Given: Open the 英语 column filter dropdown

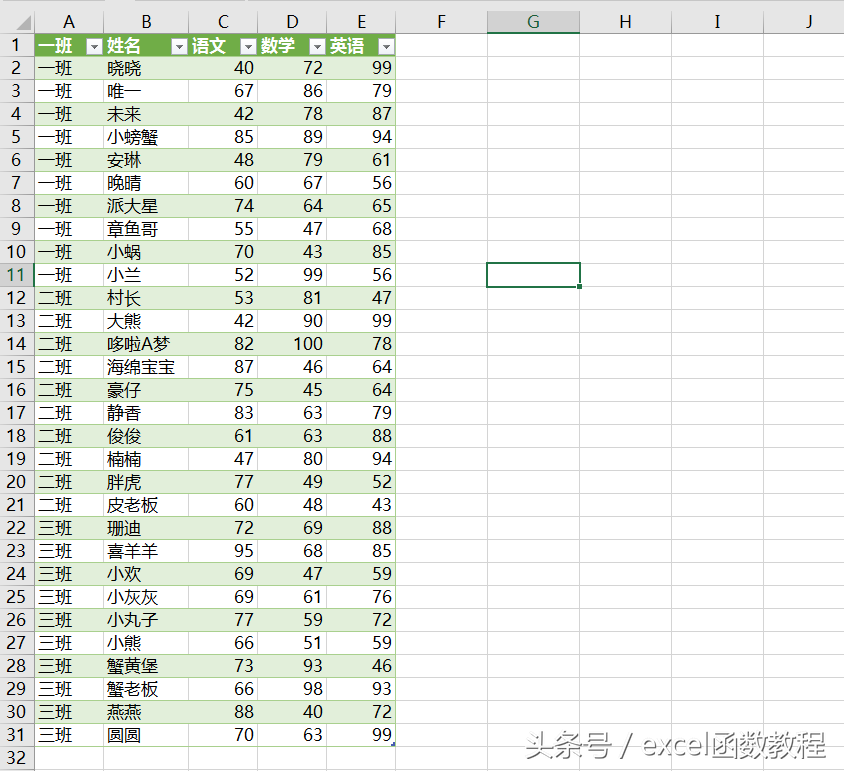Looking at the screenshot, I should (386, 47).
